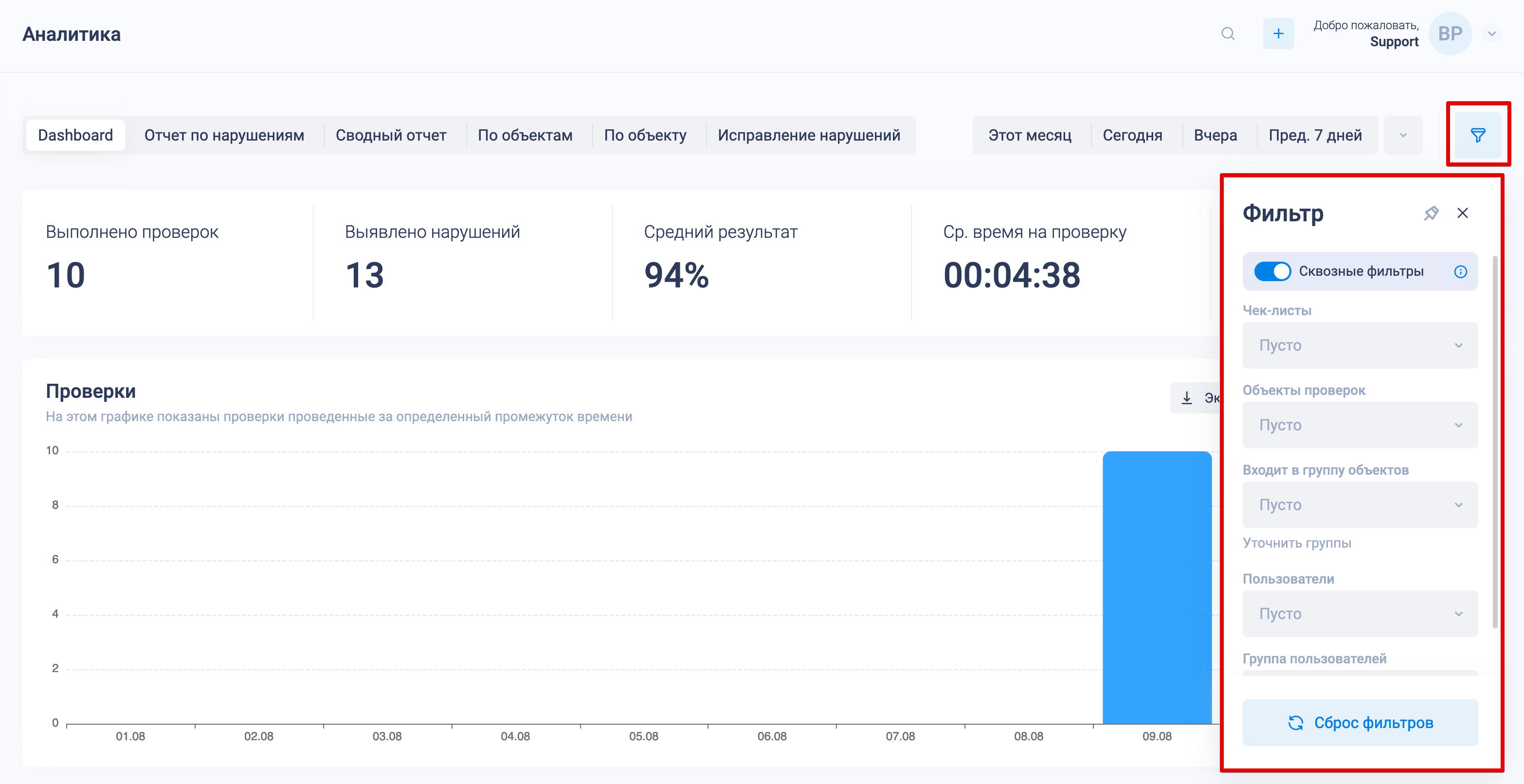This screenshot has height=784, width=1524.
Task: Click the Аналитика page title
Action: [72, 35]
